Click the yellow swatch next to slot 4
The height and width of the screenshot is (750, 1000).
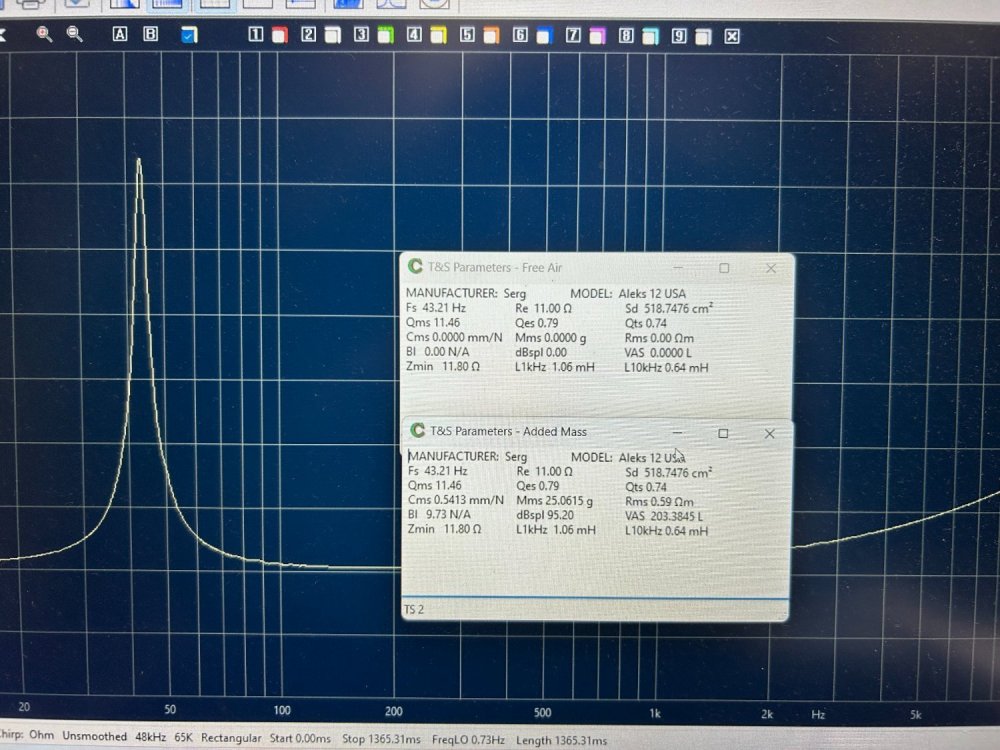pos(438,36)
